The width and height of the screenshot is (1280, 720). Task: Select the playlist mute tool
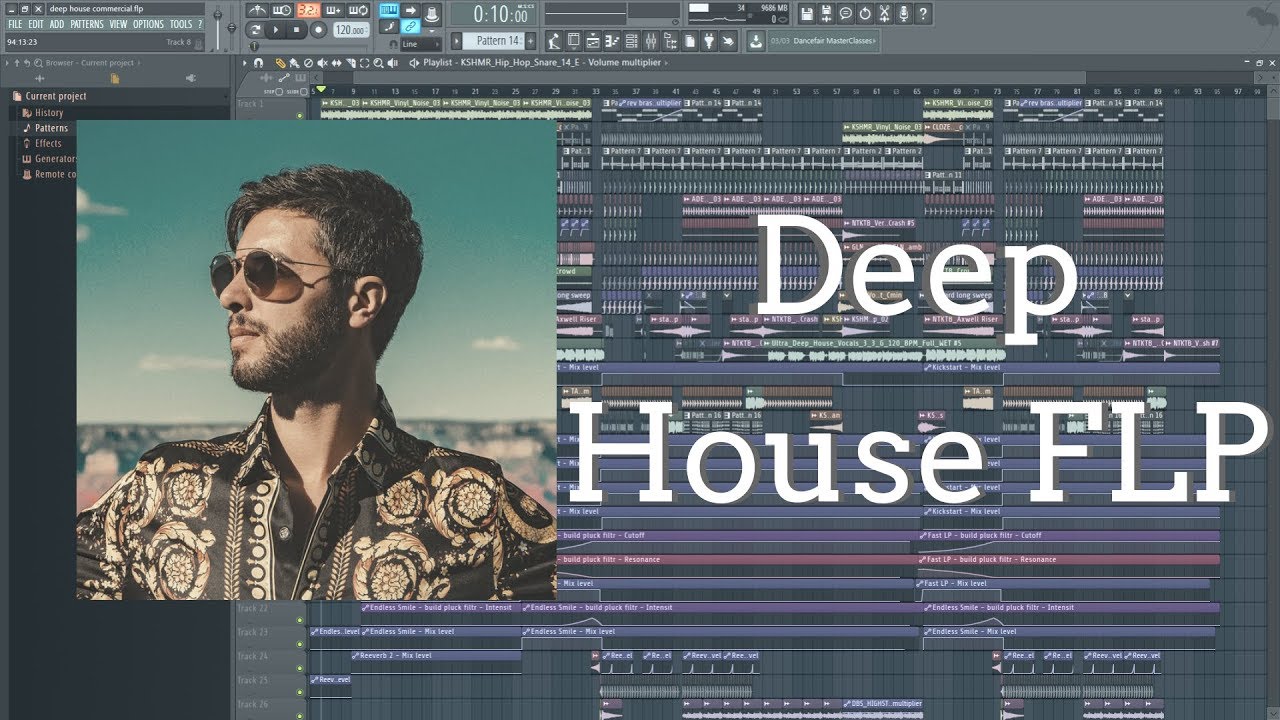(323, 63)
